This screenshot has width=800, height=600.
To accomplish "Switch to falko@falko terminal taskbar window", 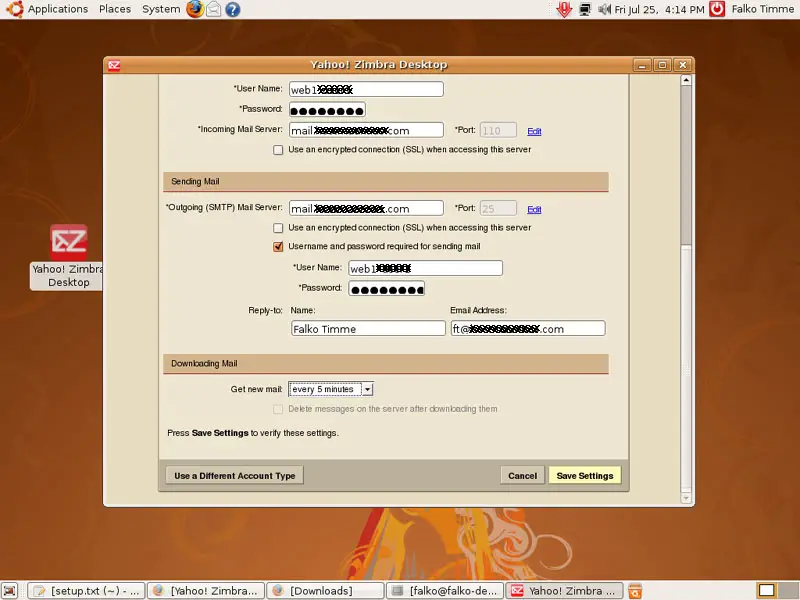I will [x=445, y=590].
